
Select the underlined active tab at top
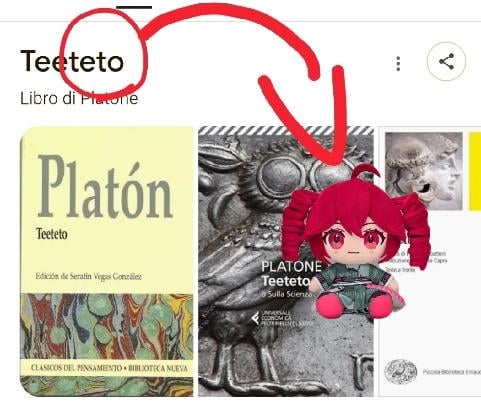[134, 7]
